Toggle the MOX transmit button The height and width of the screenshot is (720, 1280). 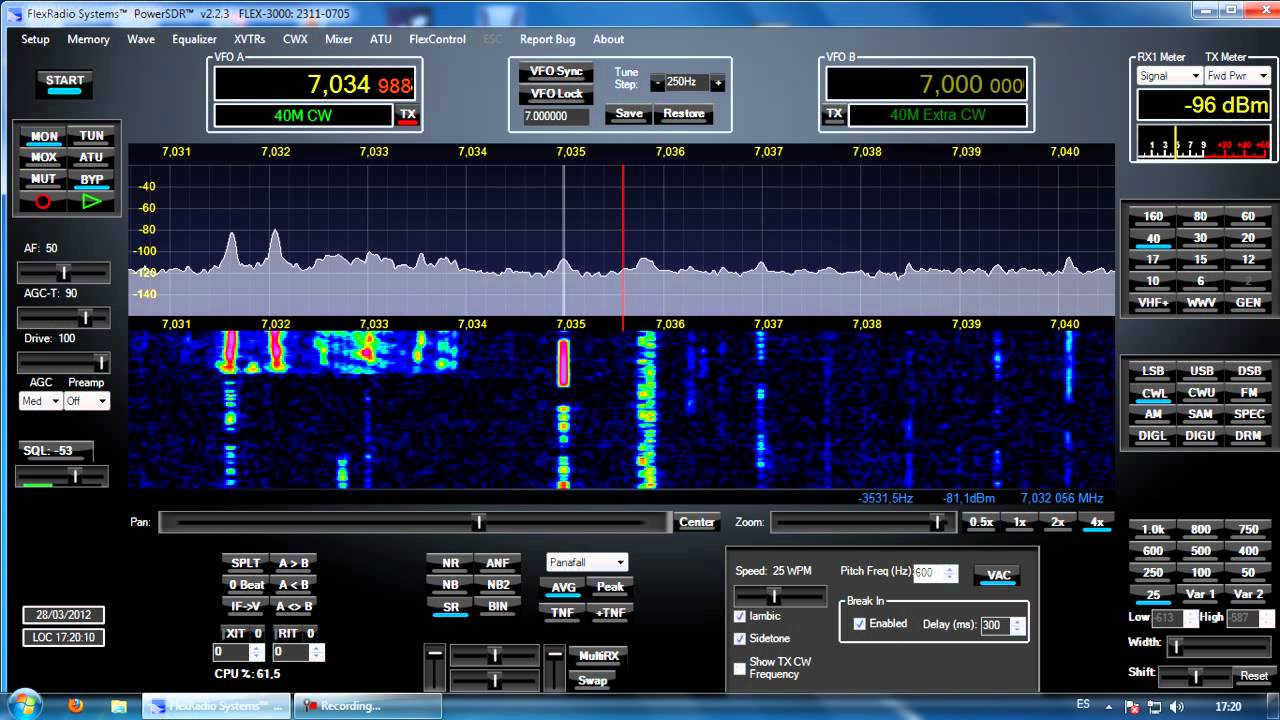click(x=44, y=158)
